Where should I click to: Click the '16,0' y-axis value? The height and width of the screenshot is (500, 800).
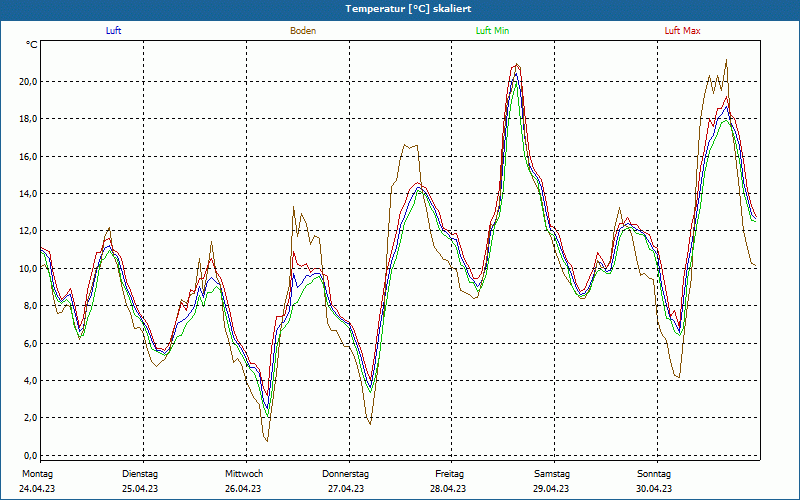coord(28,157)
